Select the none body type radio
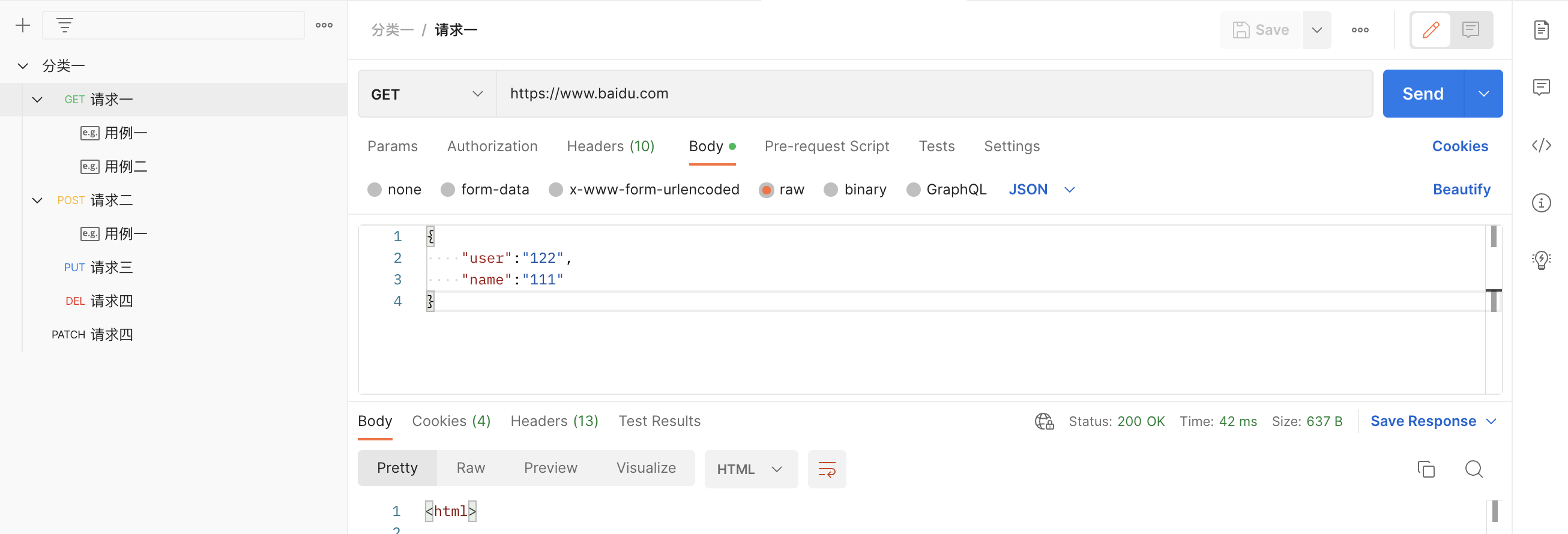Image resolution: width=1568 pixels, height=534 pixels. [375, 190]
